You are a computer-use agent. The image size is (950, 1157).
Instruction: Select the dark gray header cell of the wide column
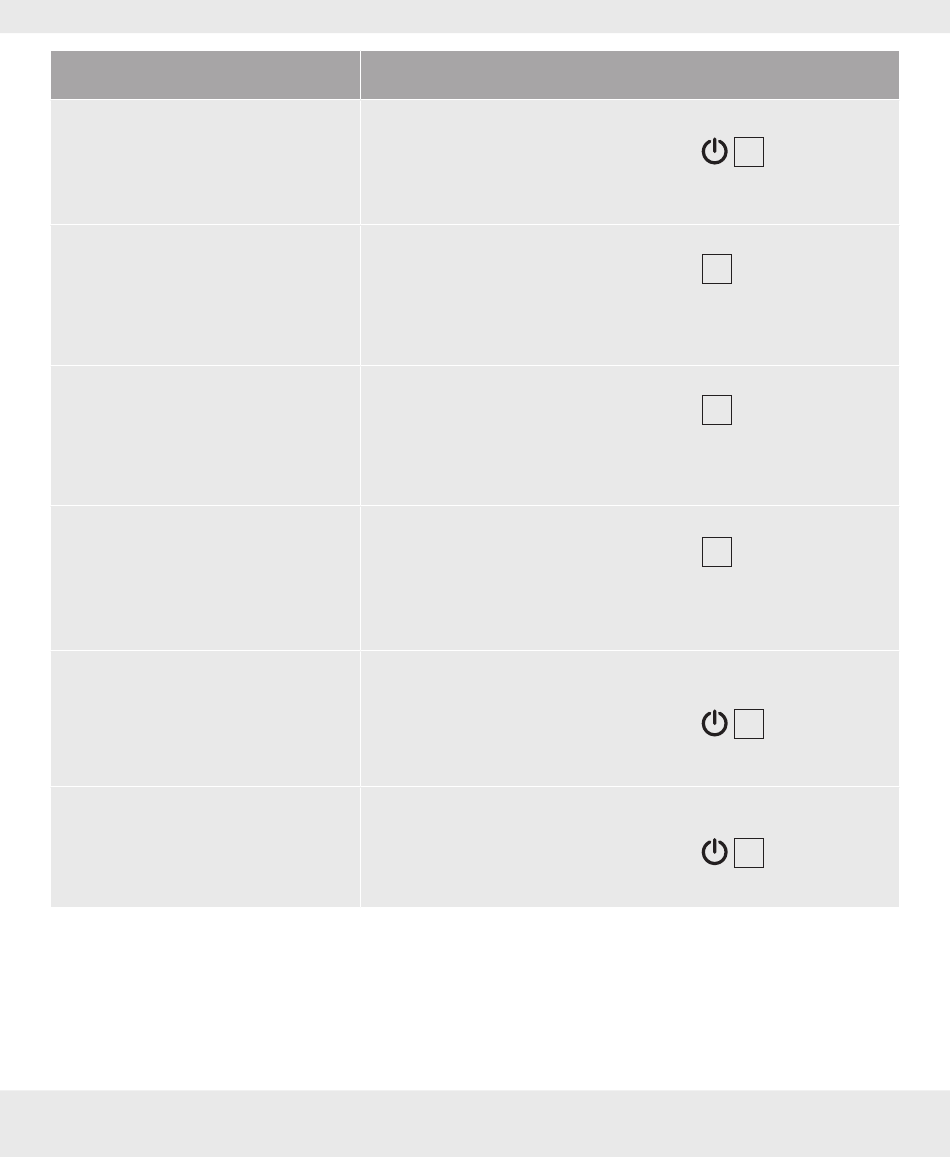(630, 75)
